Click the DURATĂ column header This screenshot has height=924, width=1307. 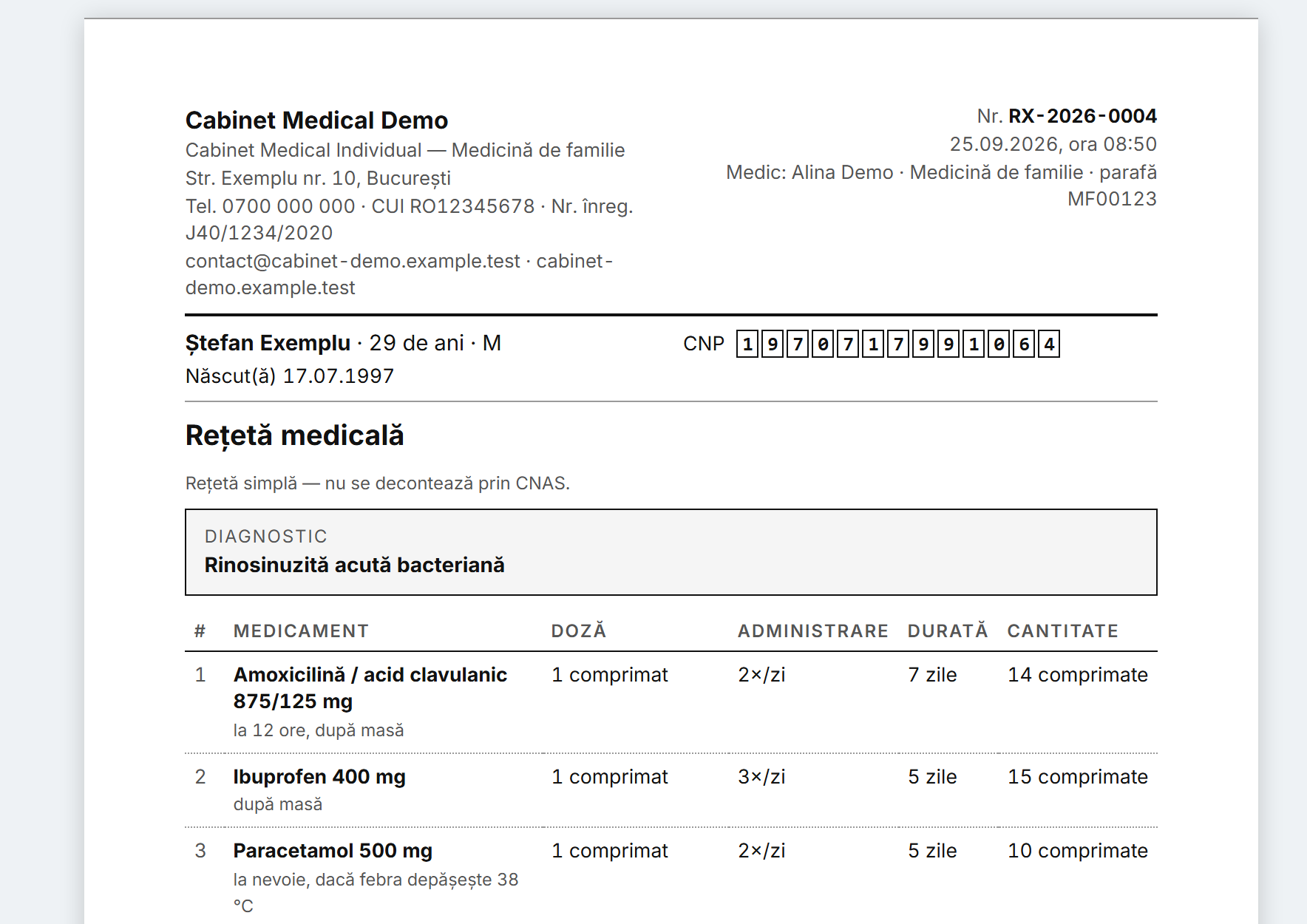click(948, 631)
